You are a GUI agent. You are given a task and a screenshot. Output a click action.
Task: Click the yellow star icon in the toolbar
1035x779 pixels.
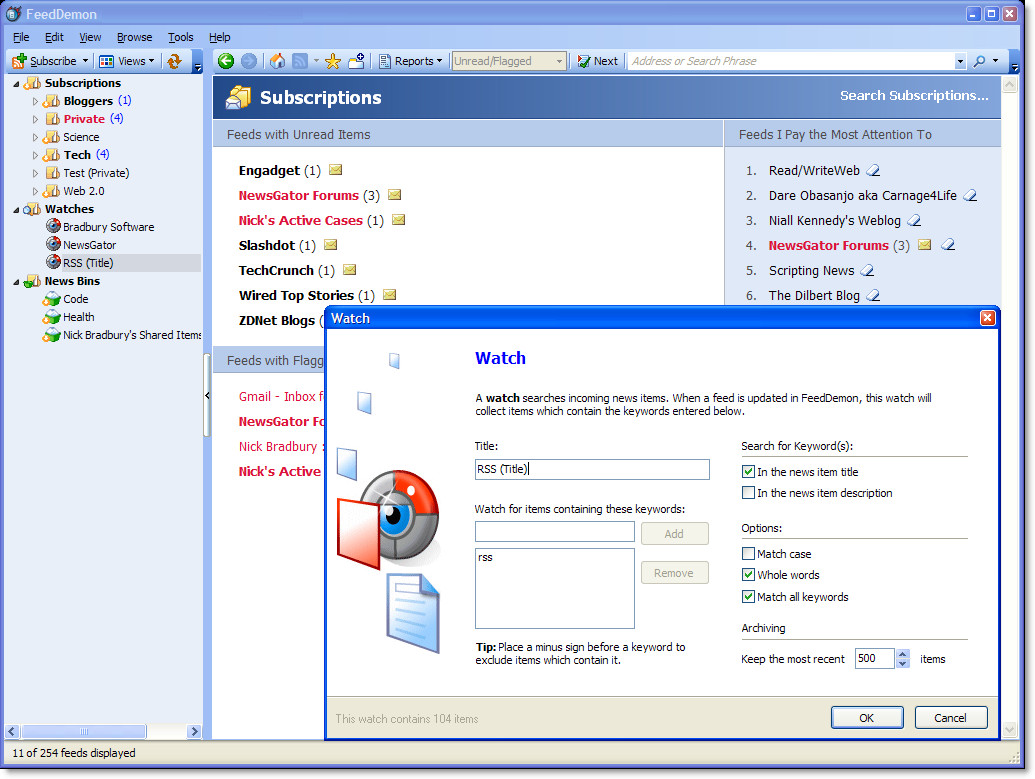tap(333, 61)
